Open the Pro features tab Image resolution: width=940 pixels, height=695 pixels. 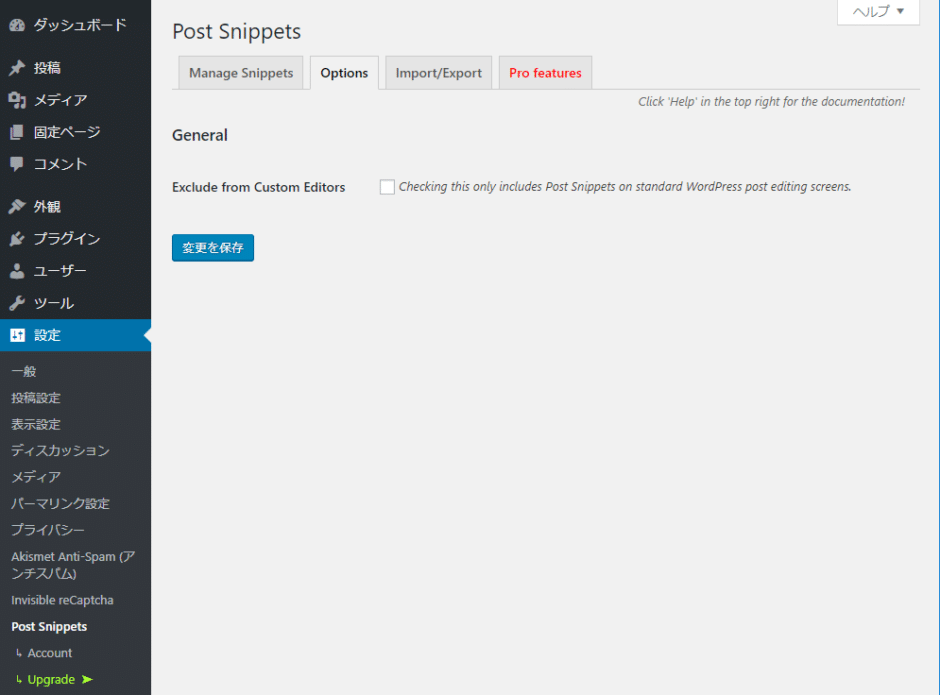545,73
